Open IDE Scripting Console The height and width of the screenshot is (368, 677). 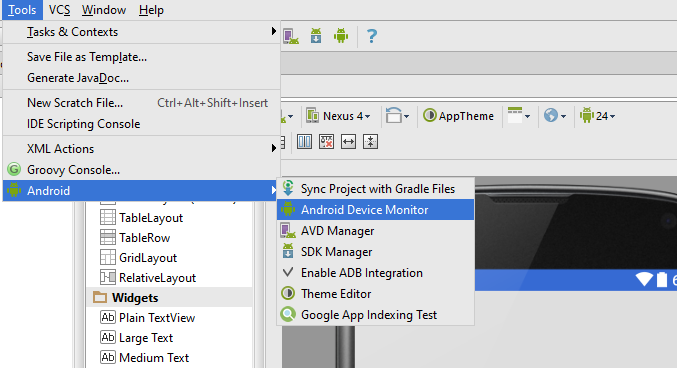tap(142, 124)
